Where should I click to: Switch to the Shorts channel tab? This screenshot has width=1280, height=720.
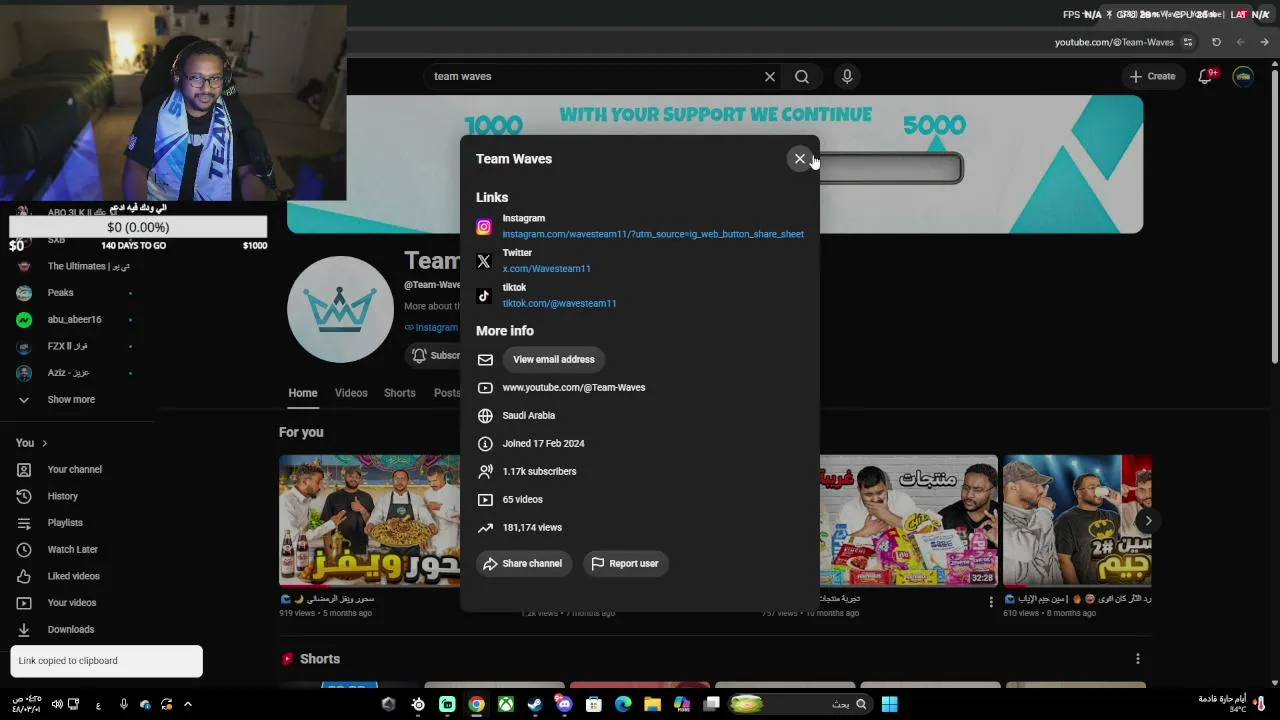[x=400, y=393]
